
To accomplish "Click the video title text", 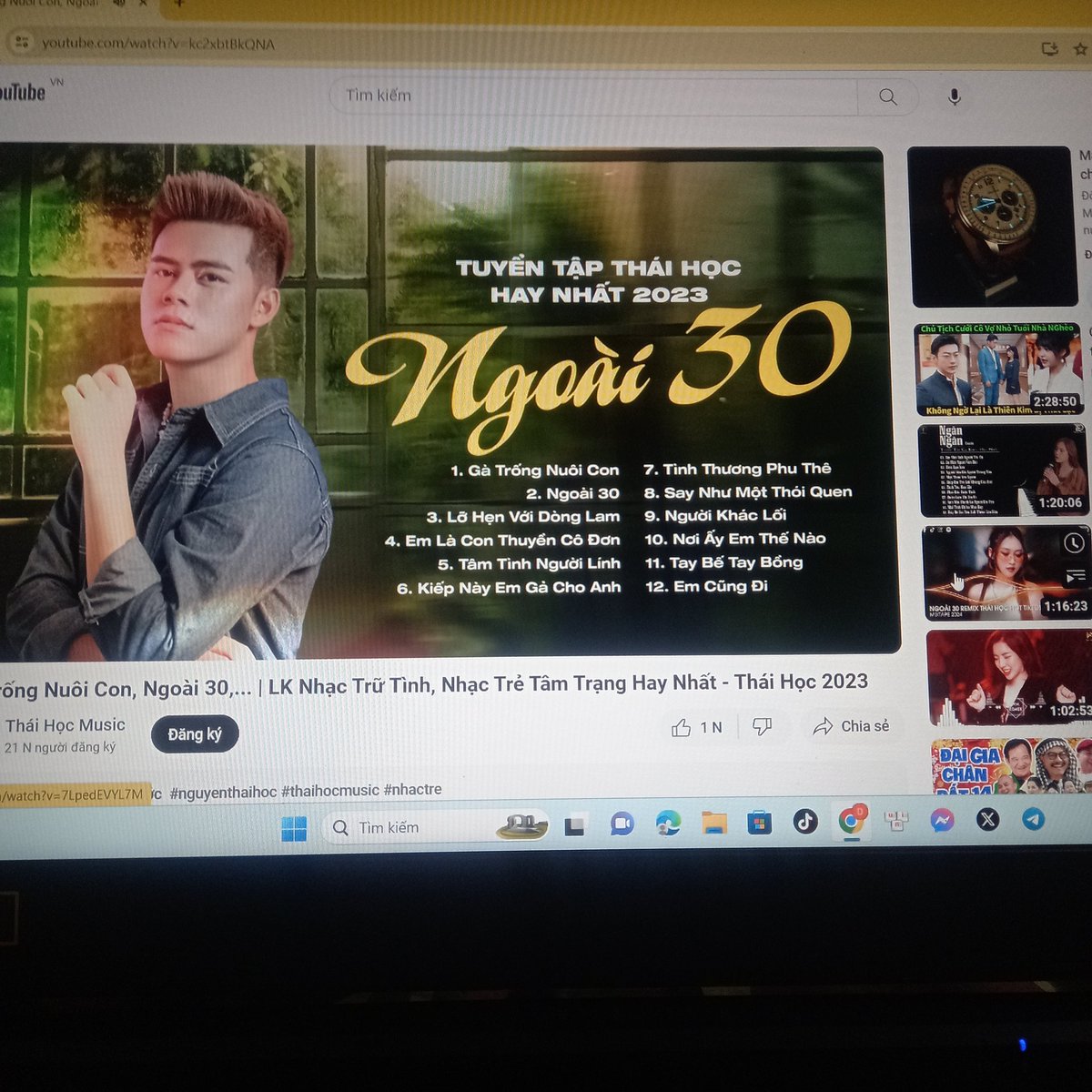I will 434,684.
